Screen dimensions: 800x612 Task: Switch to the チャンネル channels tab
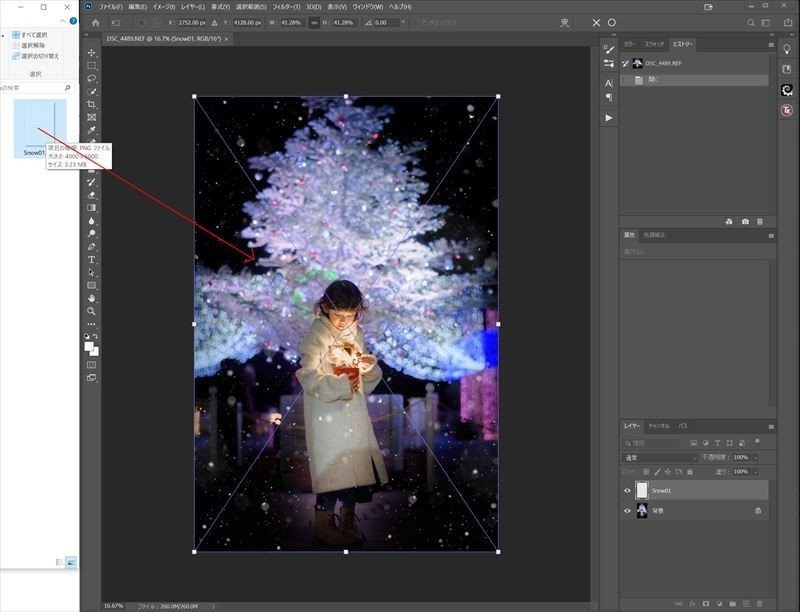pyautogui.click(x=659, y=426)
